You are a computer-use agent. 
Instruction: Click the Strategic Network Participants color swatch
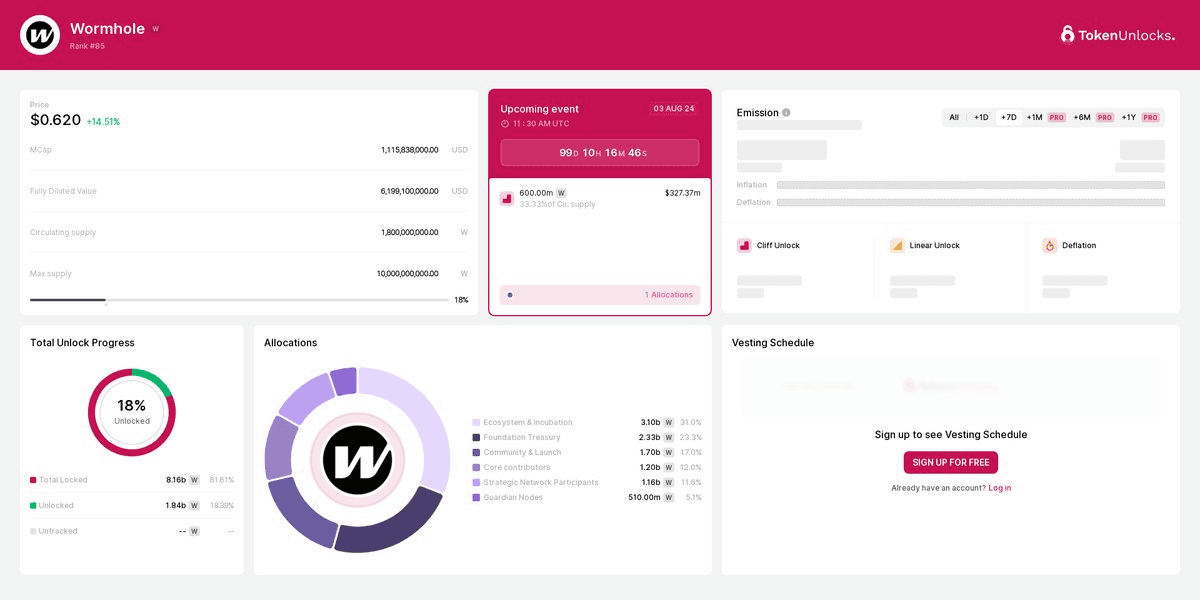pos(476,483)
